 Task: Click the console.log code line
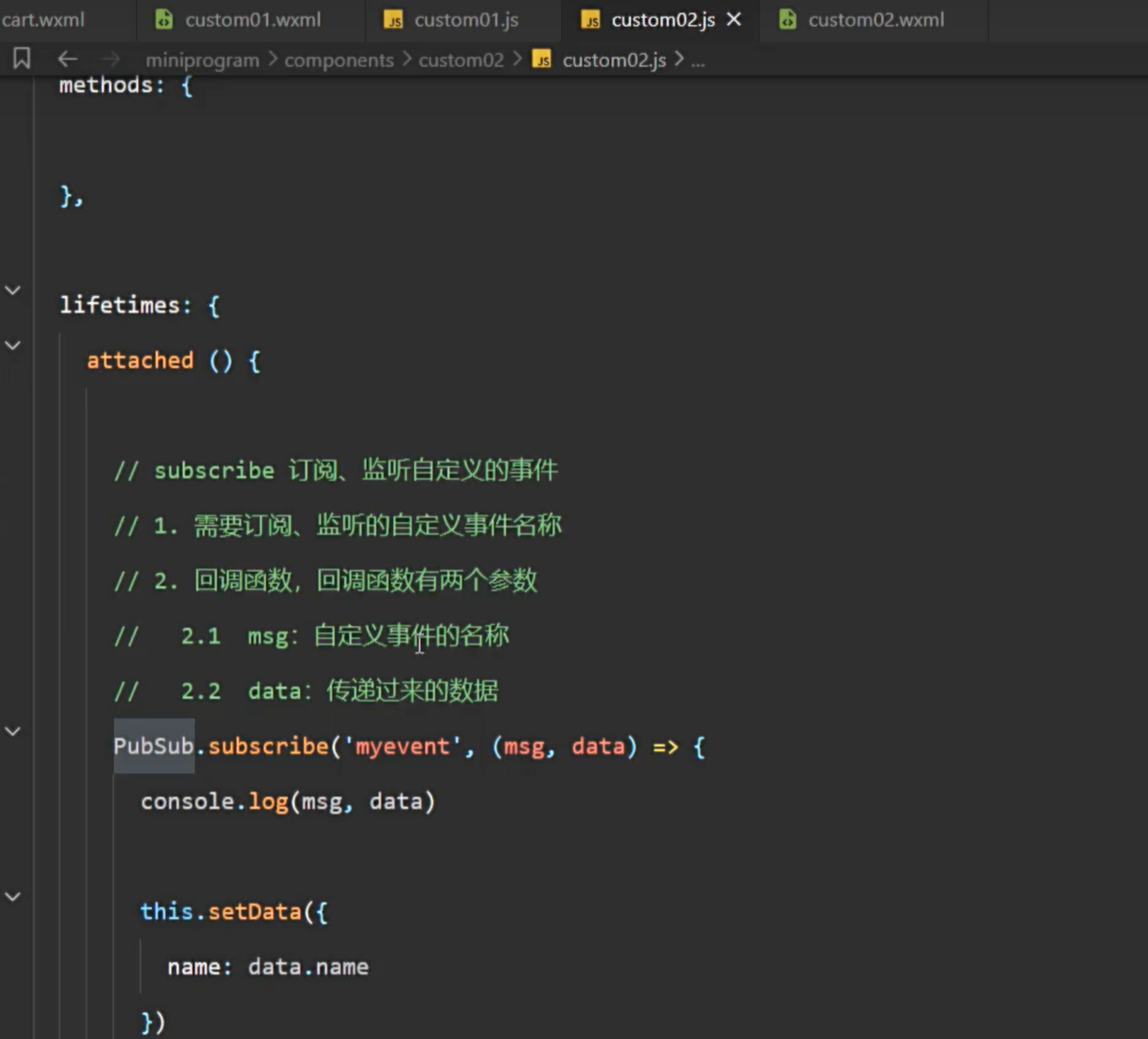[287, 801]
